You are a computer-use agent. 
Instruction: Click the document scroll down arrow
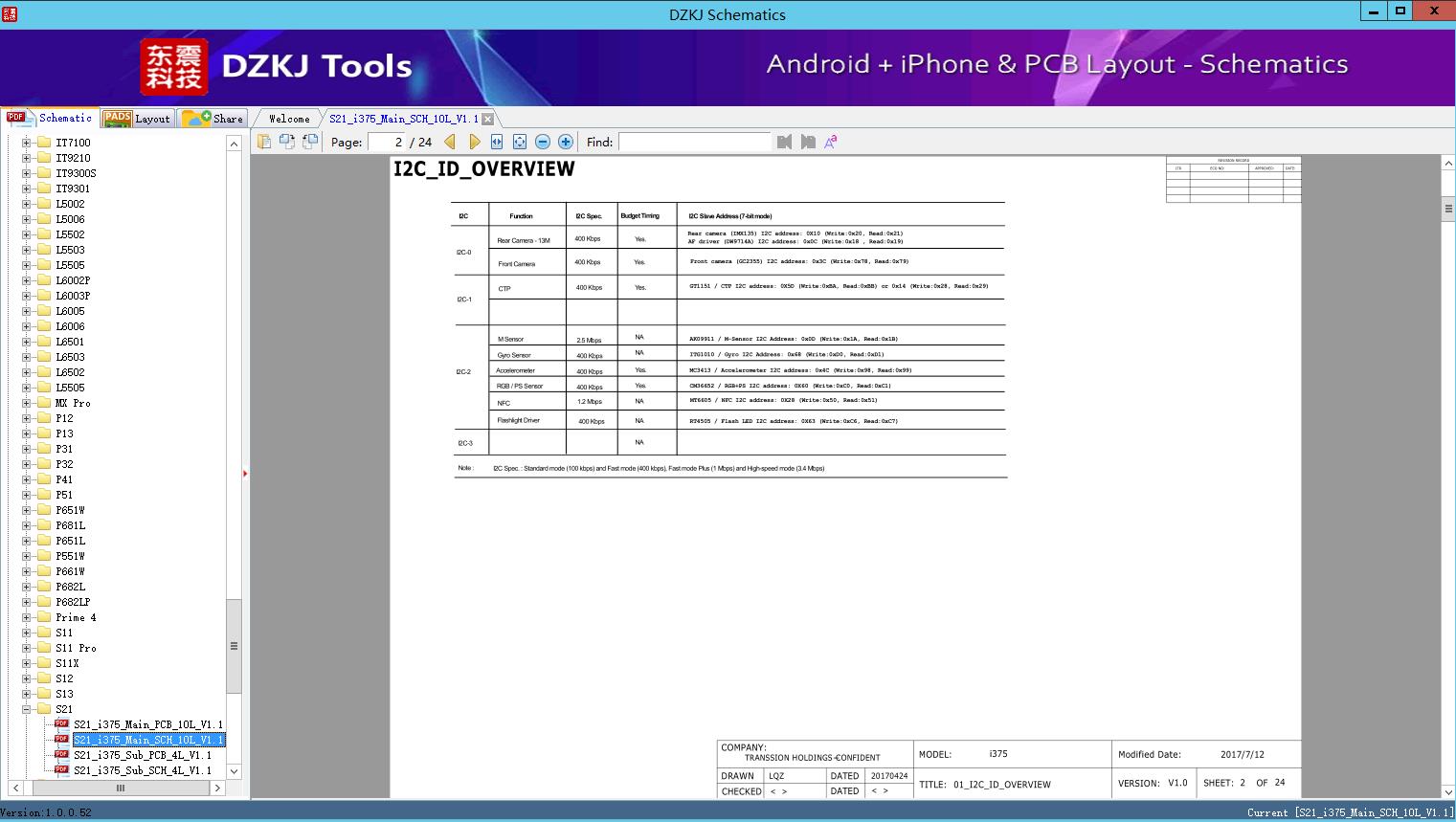1448,791
